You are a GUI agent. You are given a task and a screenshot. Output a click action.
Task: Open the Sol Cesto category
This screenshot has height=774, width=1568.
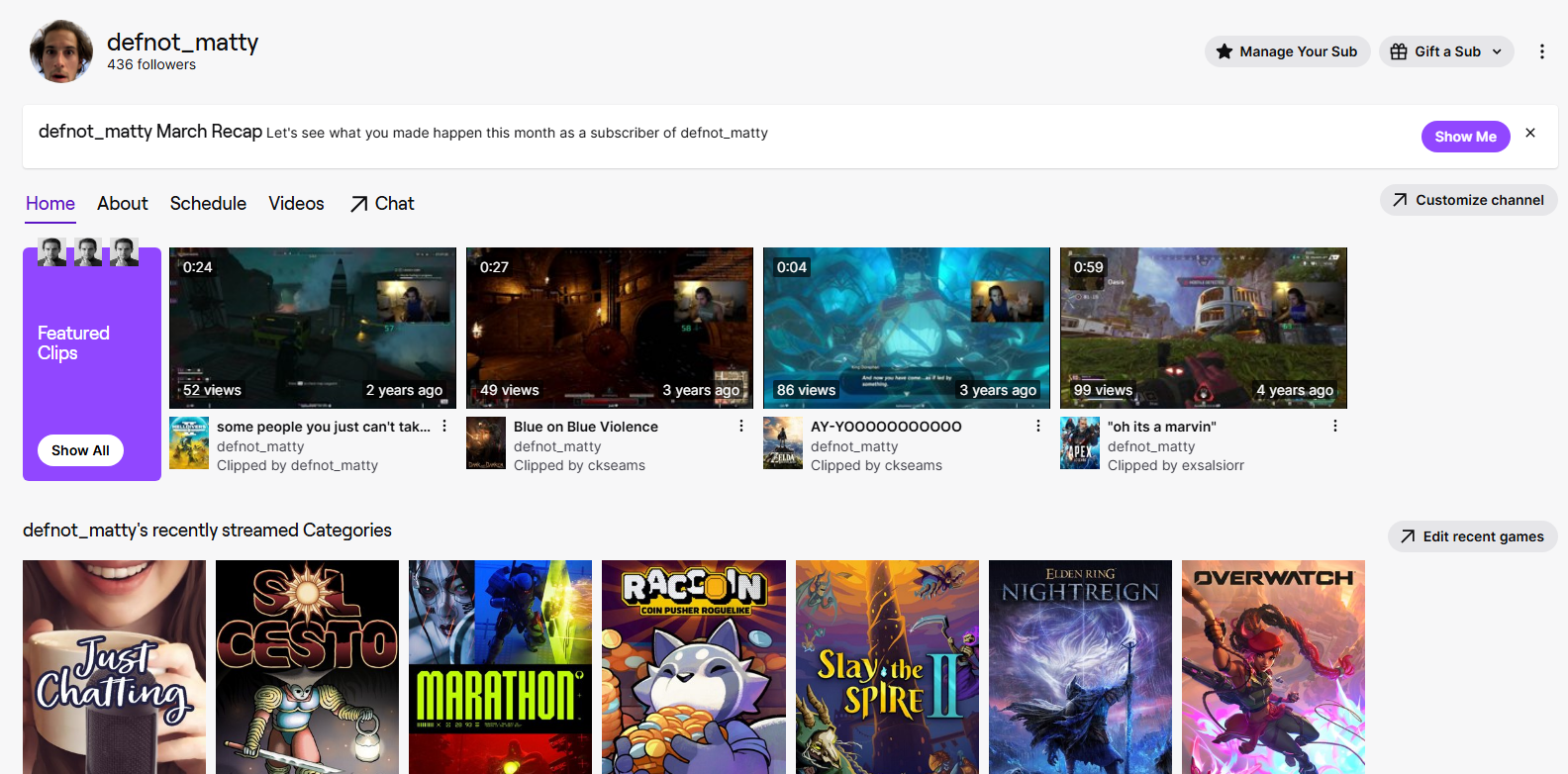[x=307, y=667]
